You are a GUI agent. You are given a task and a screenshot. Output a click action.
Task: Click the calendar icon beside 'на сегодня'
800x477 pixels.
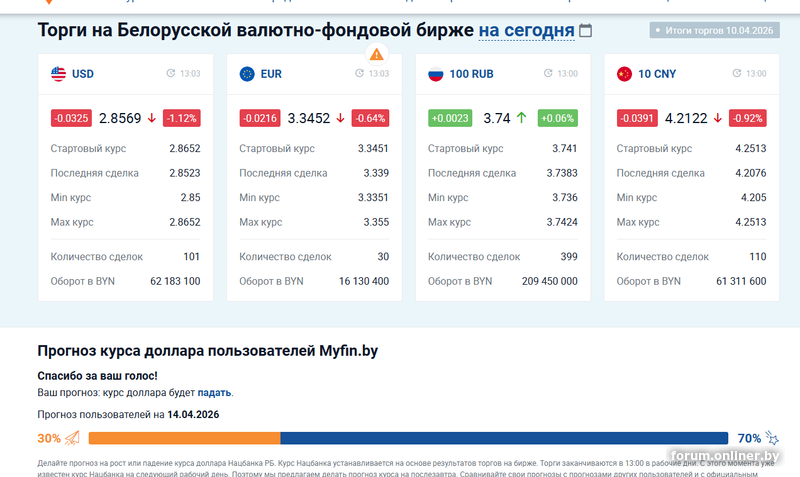click(x=586, y=31)
